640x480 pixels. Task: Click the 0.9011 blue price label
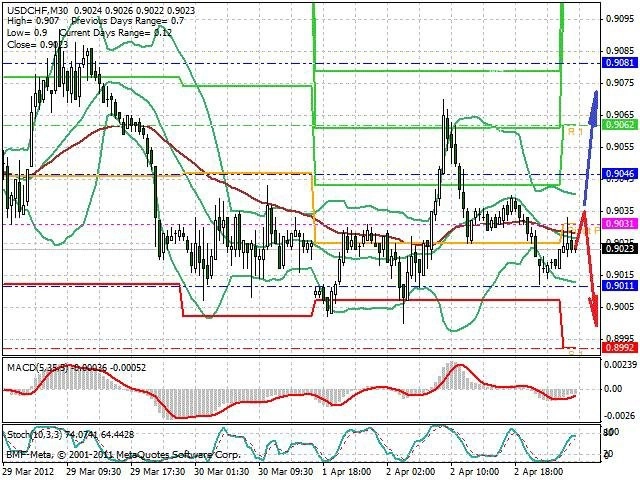point(620,285)
